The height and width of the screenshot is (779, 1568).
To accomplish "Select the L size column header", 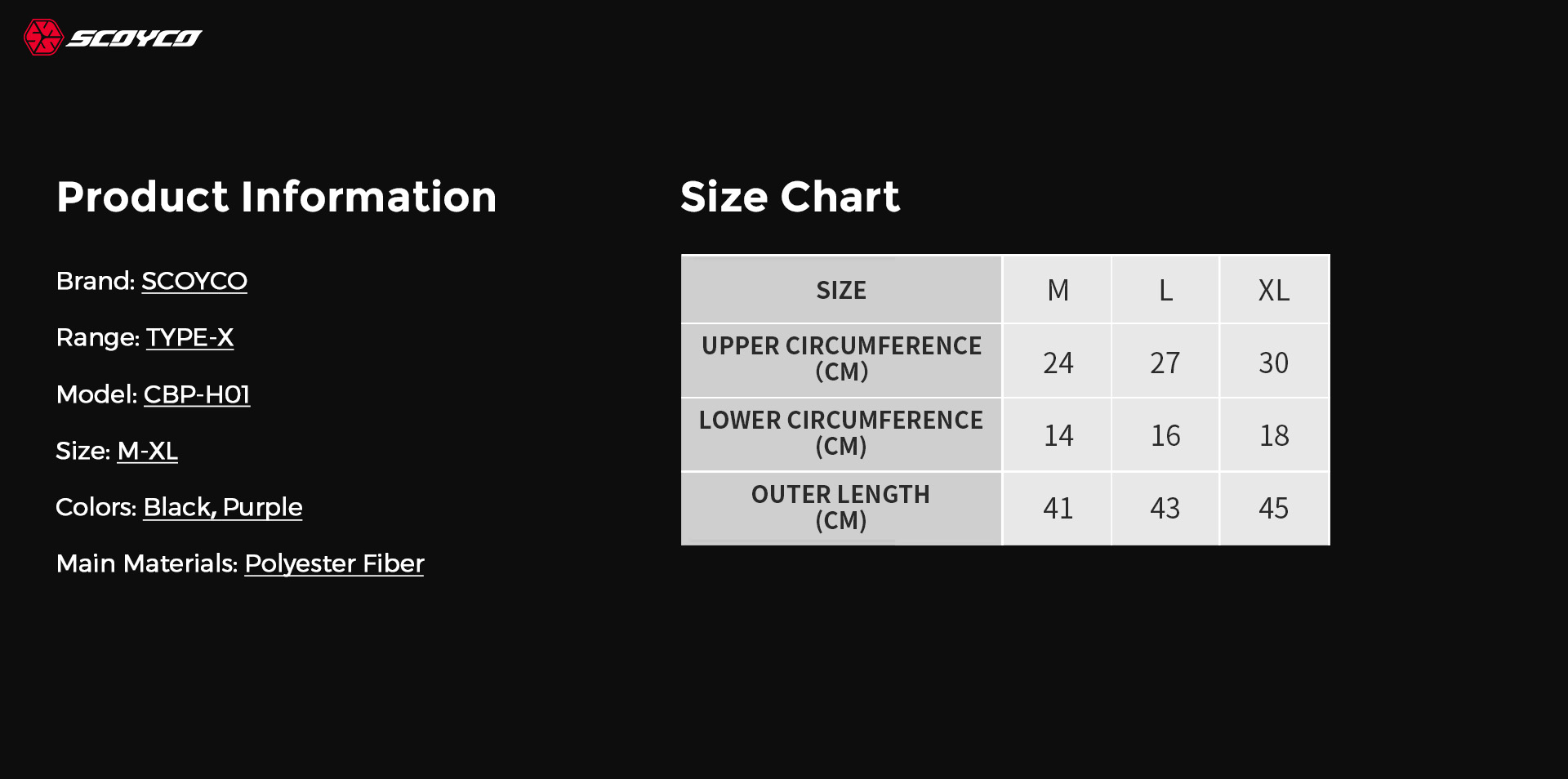I will (1165, 290).
